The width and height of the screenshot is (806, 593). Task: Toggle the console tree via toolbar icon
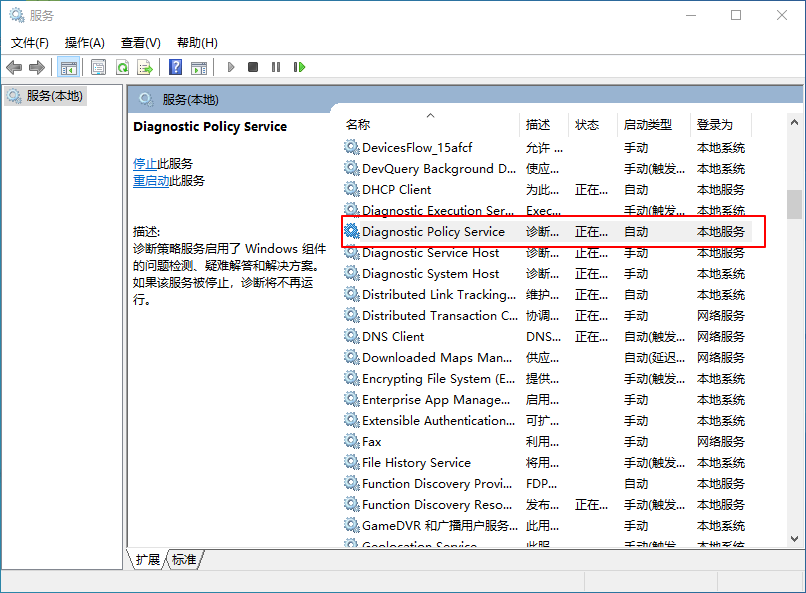[x=68, y=67]
